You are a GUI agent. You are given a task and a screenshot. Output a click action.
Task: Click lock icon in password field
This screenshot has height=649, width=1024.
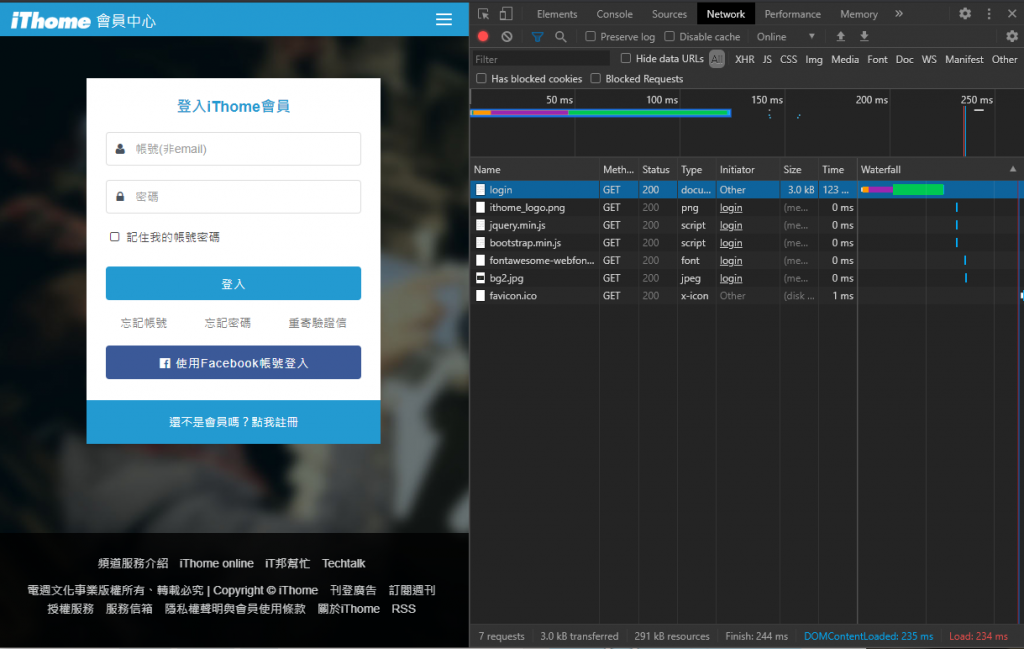120,197
